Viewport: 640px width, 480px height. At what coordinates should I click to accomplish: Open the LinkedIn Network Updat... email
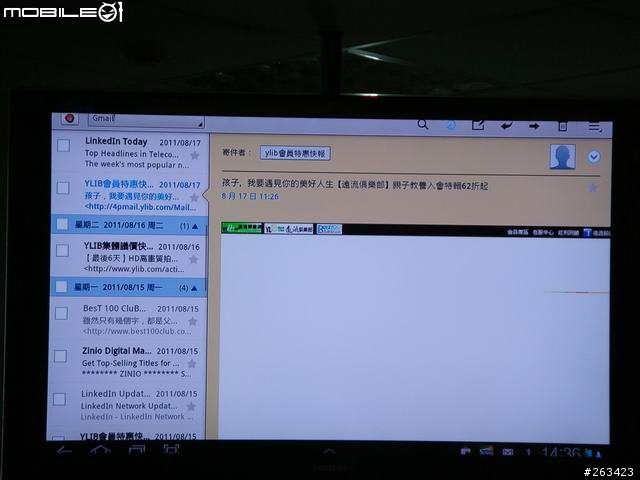126,404
